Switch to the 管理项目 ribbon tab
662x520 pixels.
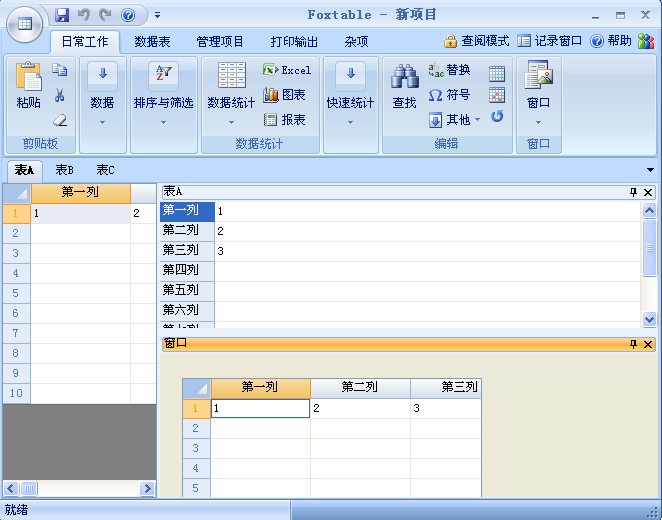pyautogui.click(x=220, y=41)
